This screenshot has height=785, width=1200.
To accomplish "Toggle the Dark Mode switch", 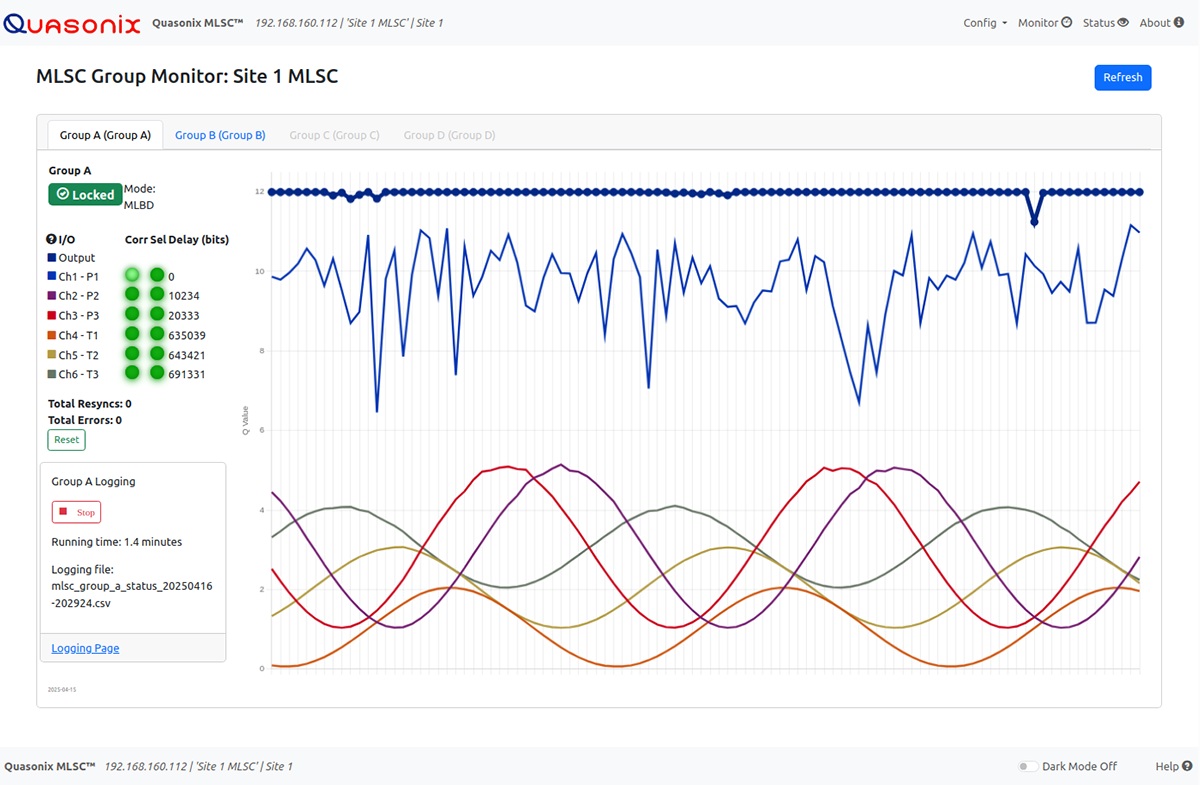I will [x=1027, y=767].
